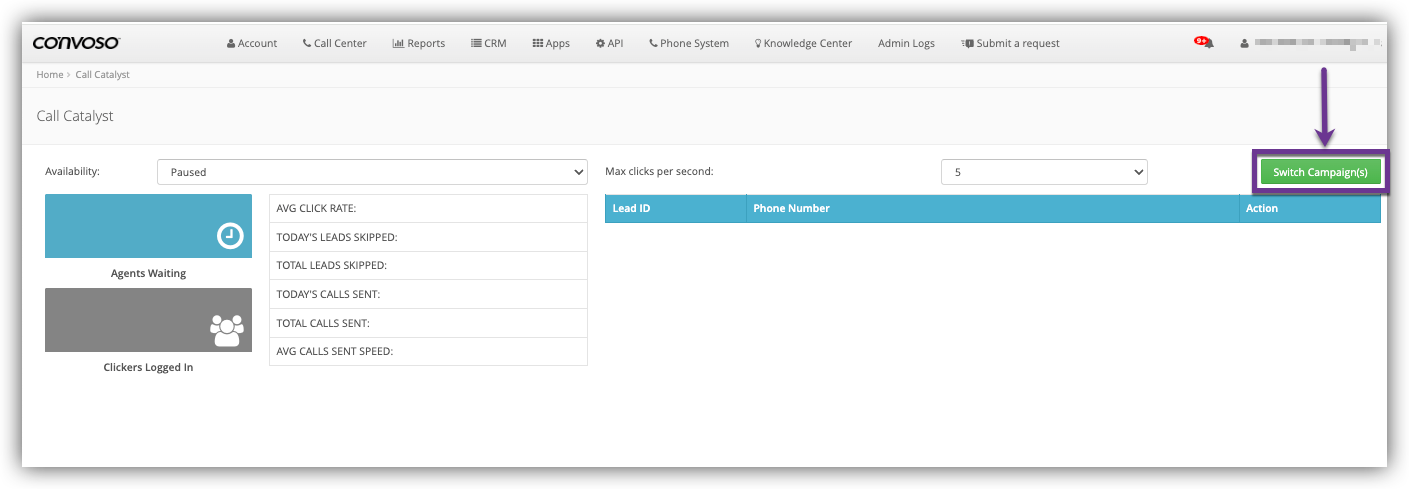
Task: Go to Admin Logs
Action: pos(906,43)
